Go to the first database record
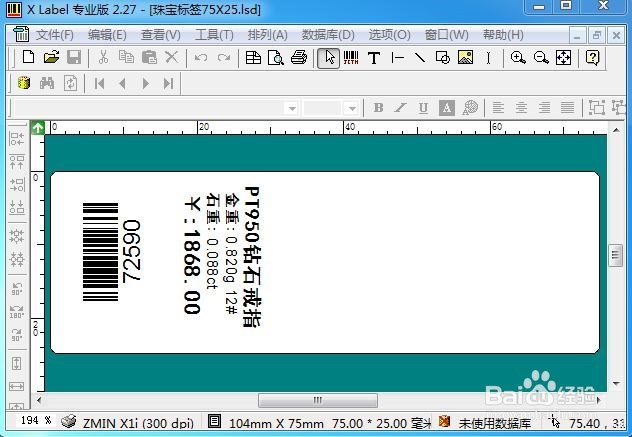 click(99, 84)
